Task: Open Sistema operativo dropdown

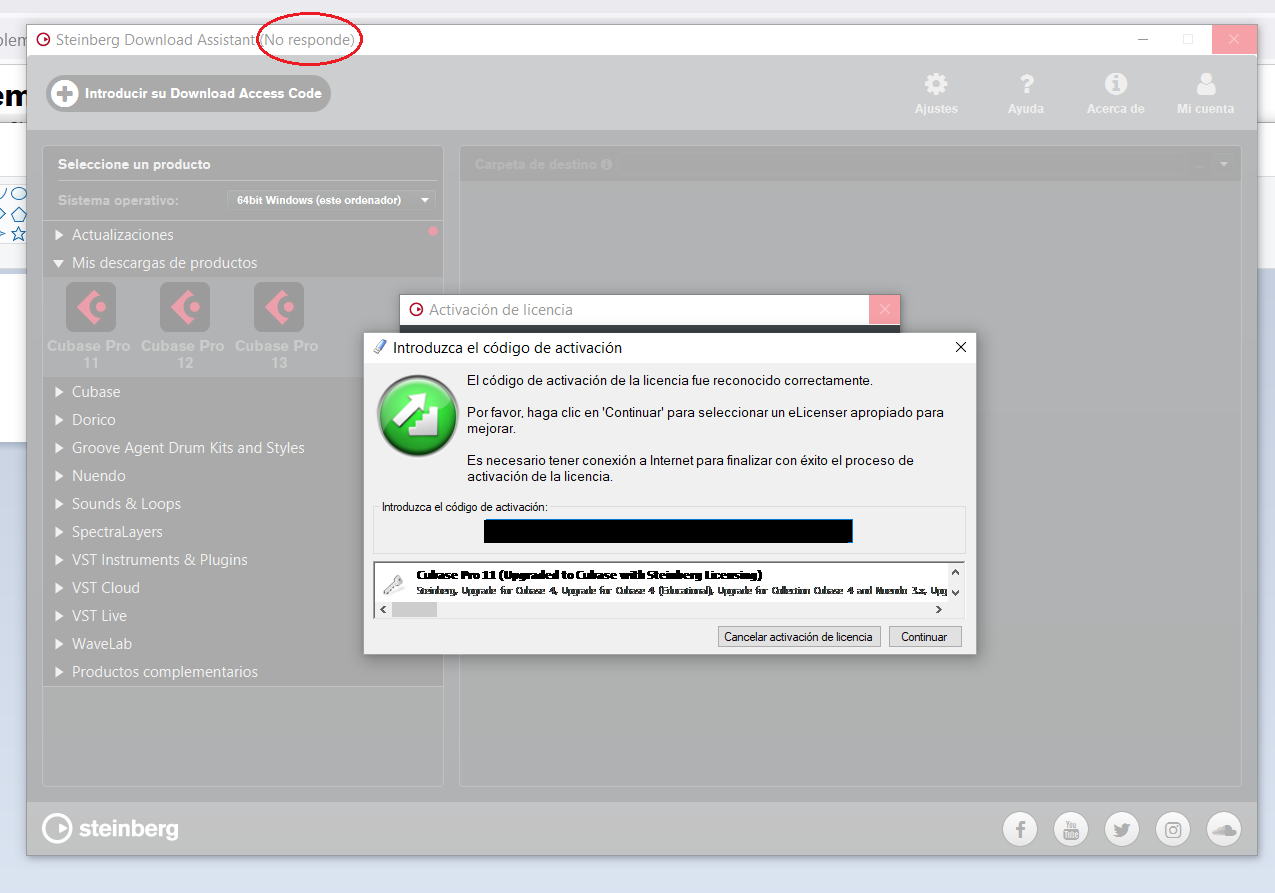Action: tap(331, 200)
